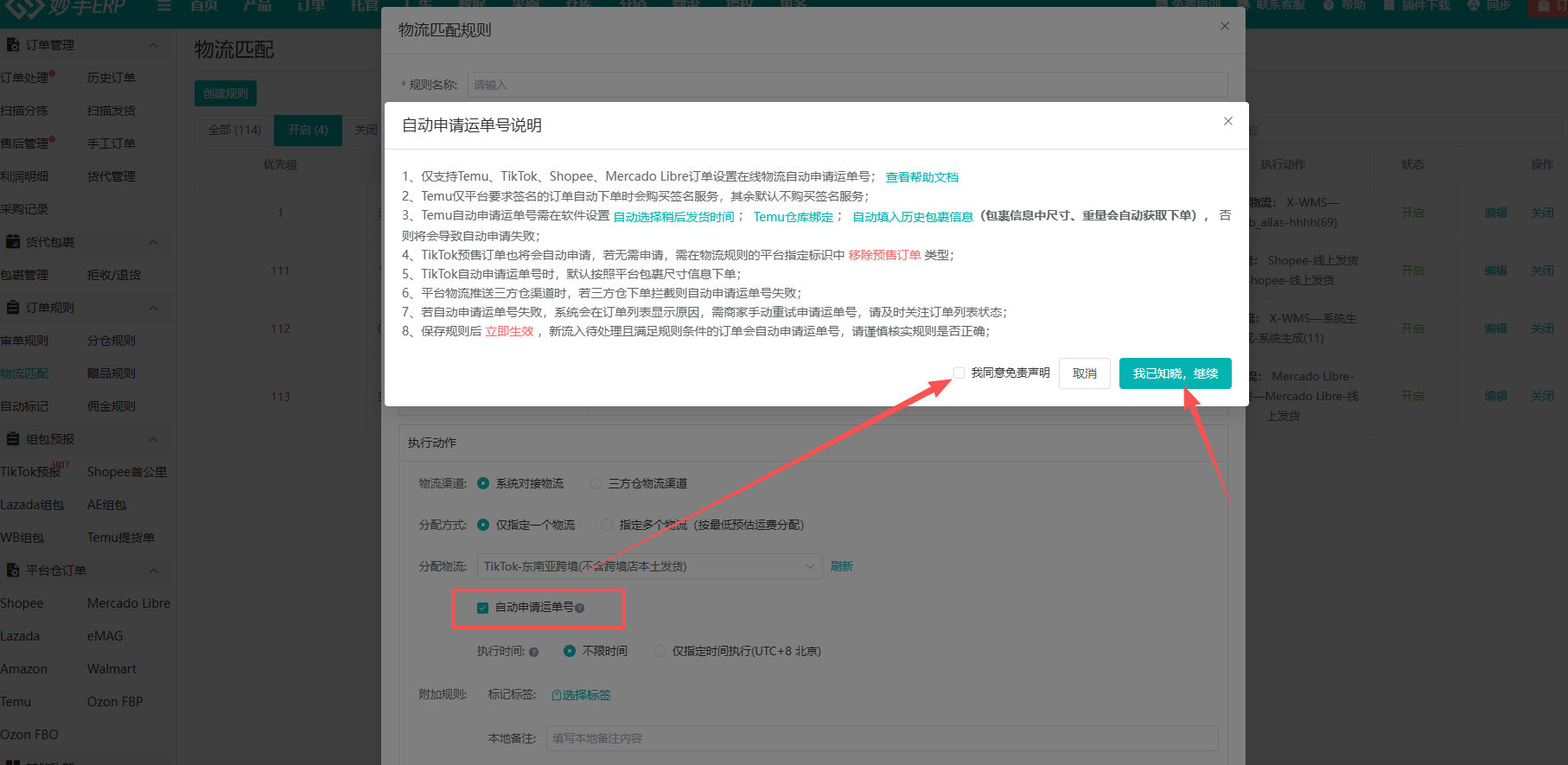Image resolution: width=1568 pixels, height=765 pixels.
Task: Open 订单处理 in the sidebar
Action: (x=25, y=78)
